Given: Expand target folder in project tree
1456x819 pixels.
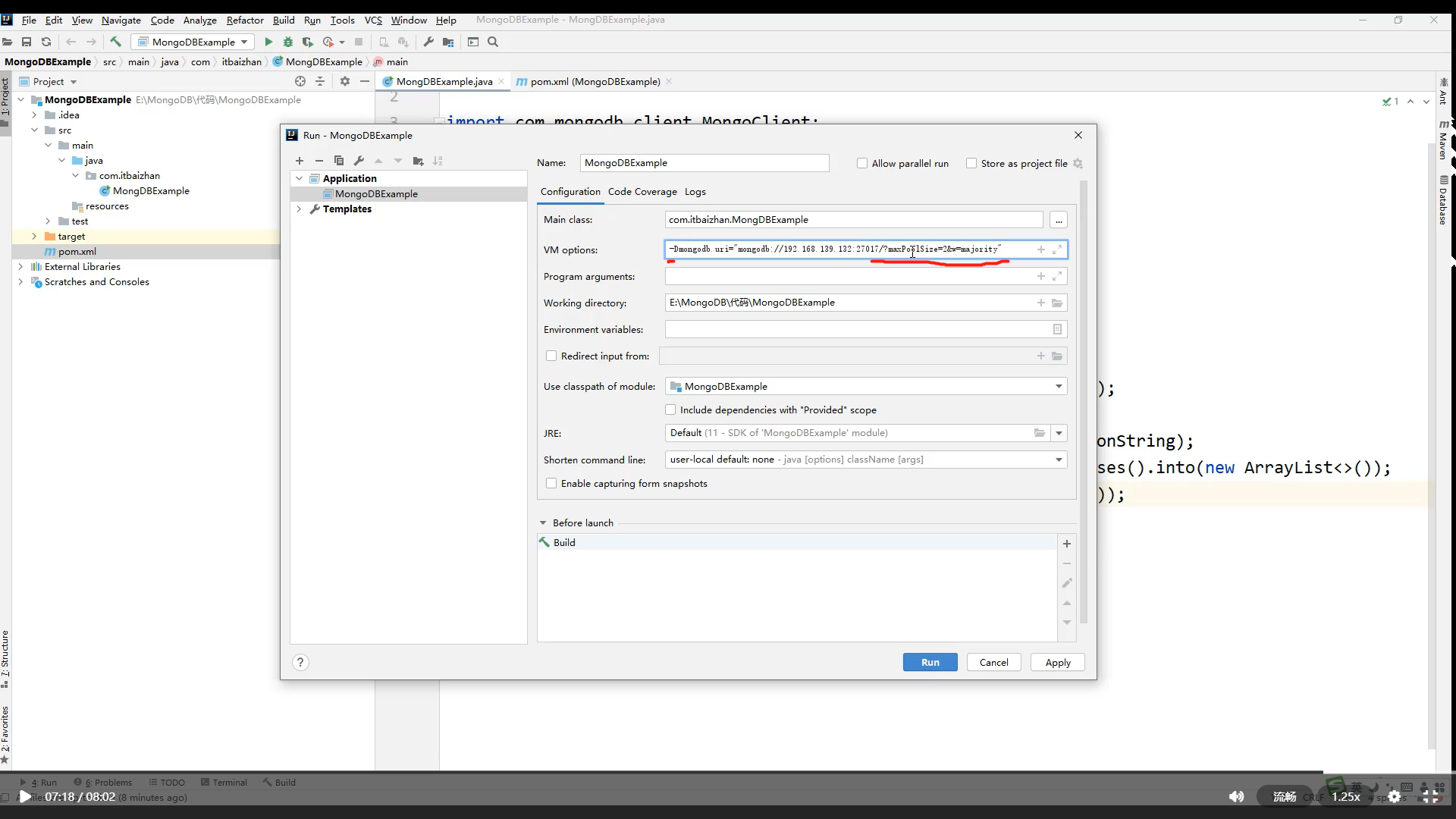Looking at the screenshot, I should [34, 236].
